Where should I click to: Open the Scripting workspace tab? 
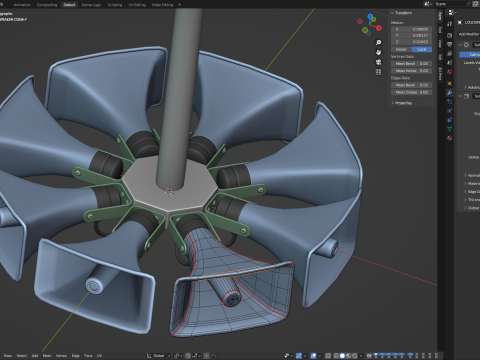[x=115, y=5]
